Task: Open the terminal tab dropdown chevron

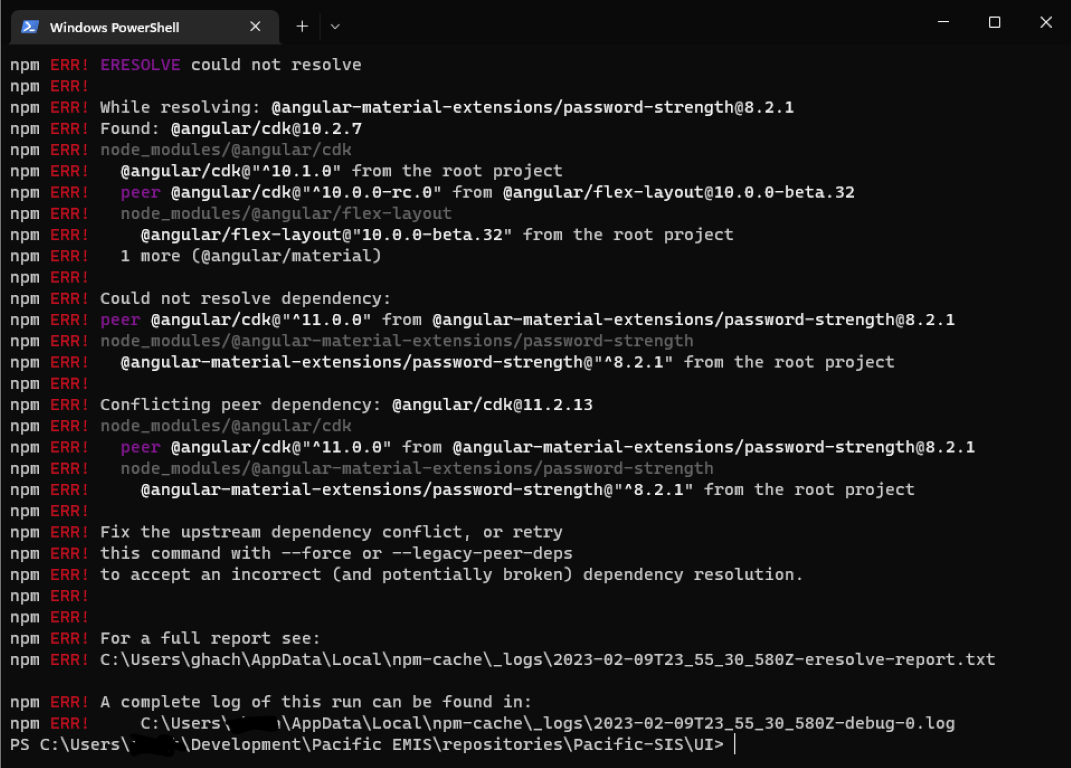Action: (x=334, y=27)
